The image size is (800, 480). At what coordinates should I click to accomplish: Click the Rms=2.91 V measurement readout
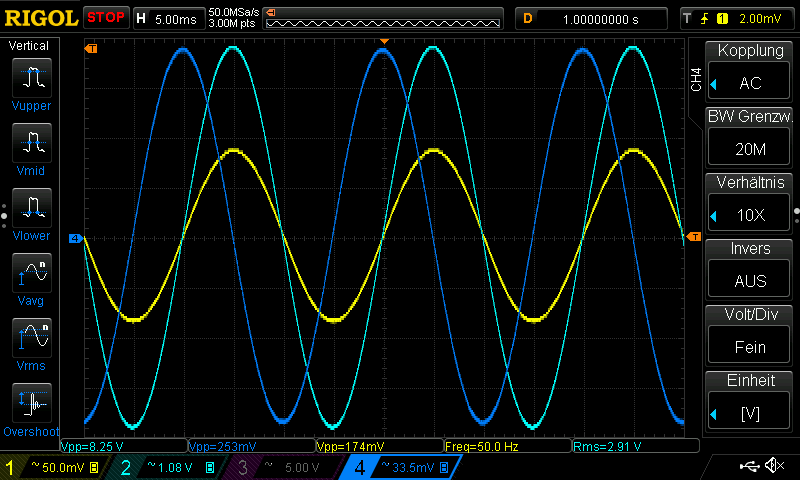(x=636, y=446)
